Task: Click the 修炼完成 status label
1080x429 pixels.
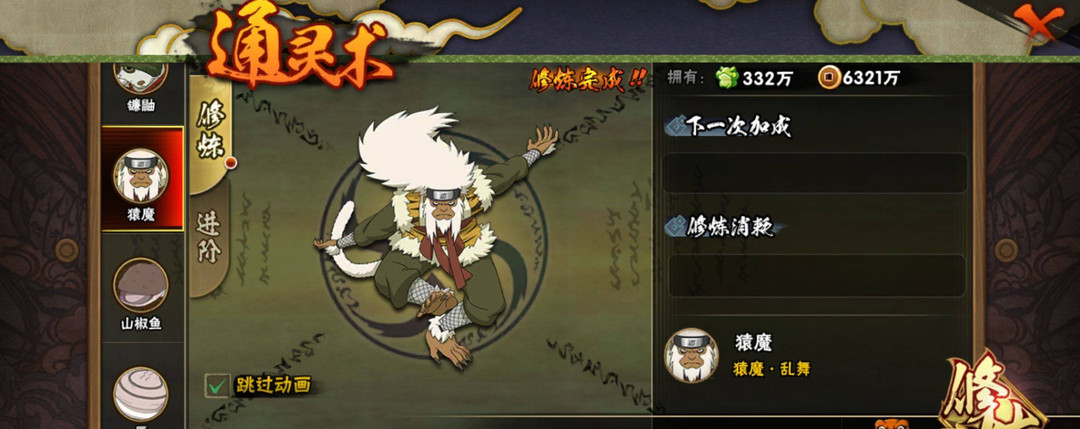Action: (588, 80)
